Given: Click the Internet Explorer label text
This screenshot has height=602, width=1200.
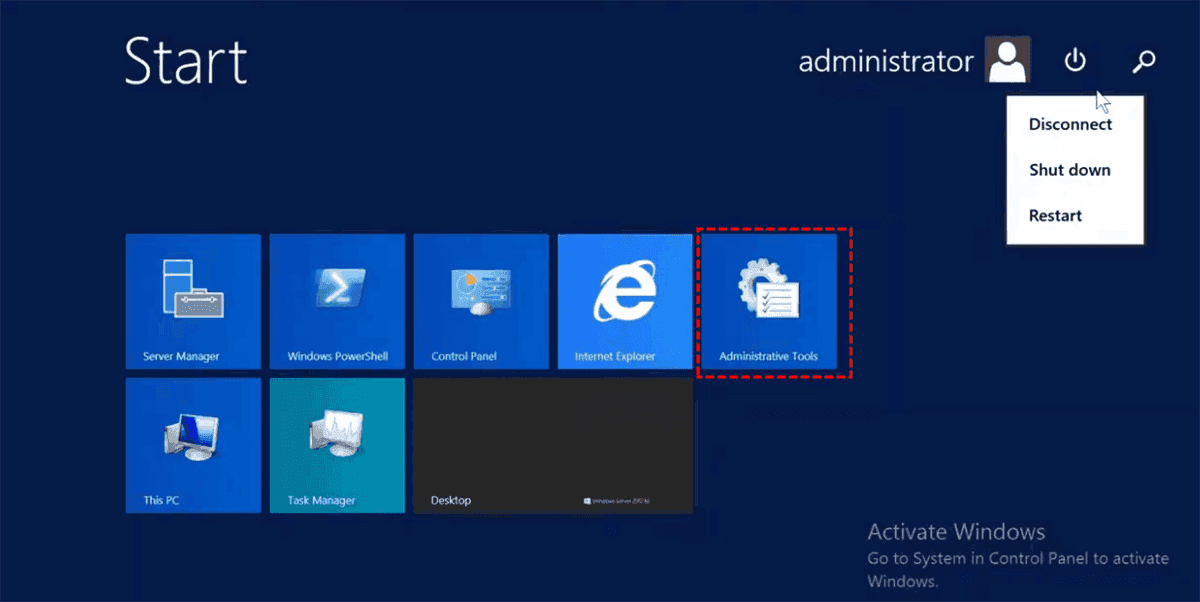Looking at the screenshot, I should click(x=615, y=356).
